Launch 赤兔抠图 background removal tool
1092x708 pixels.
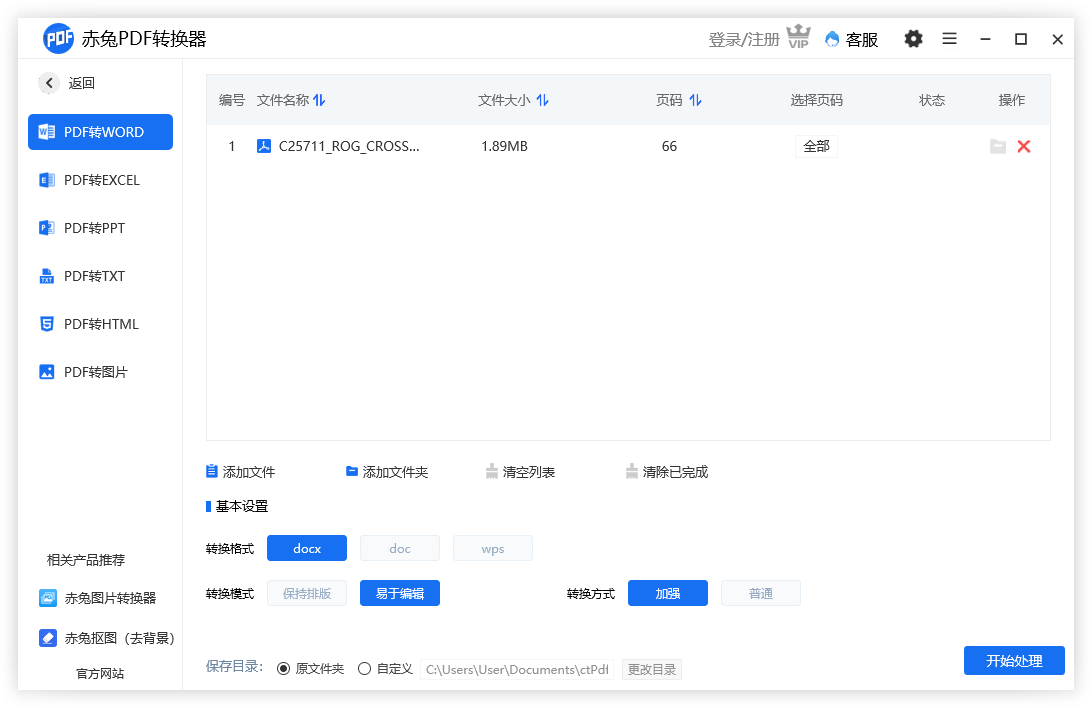pos(100,637)
